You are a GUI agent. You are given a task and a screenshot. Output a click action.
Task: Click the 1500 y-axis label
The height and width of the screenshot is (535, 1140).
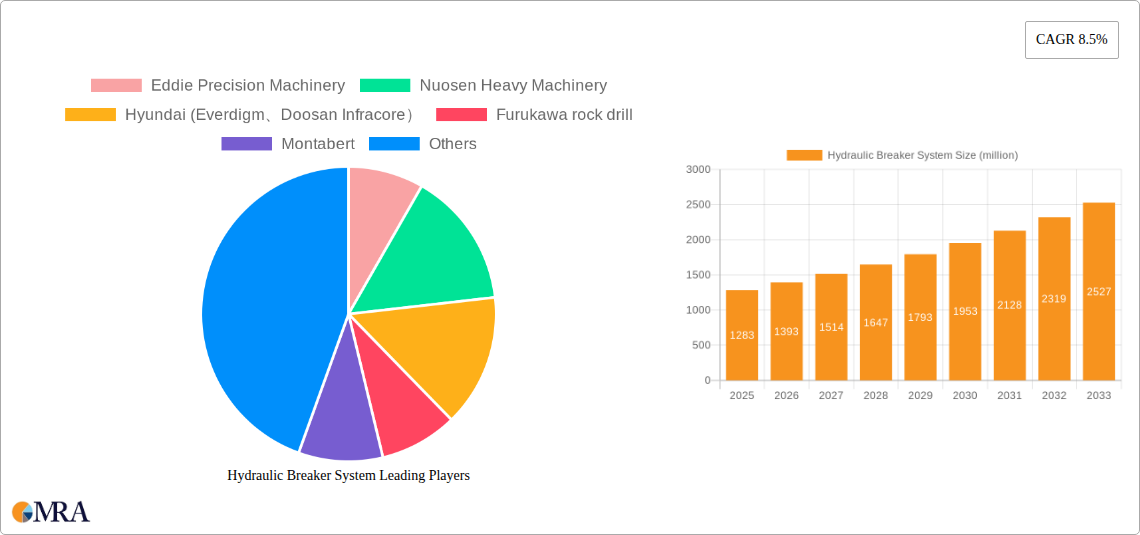click(698, 275)
